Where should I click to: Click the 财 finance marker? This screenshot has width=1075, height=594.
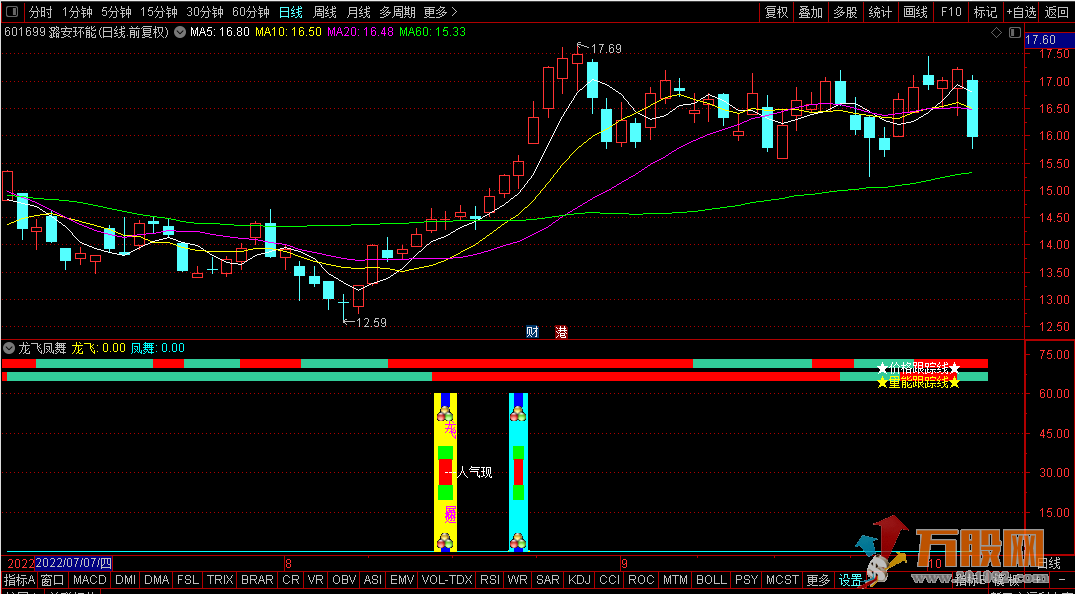532,333
